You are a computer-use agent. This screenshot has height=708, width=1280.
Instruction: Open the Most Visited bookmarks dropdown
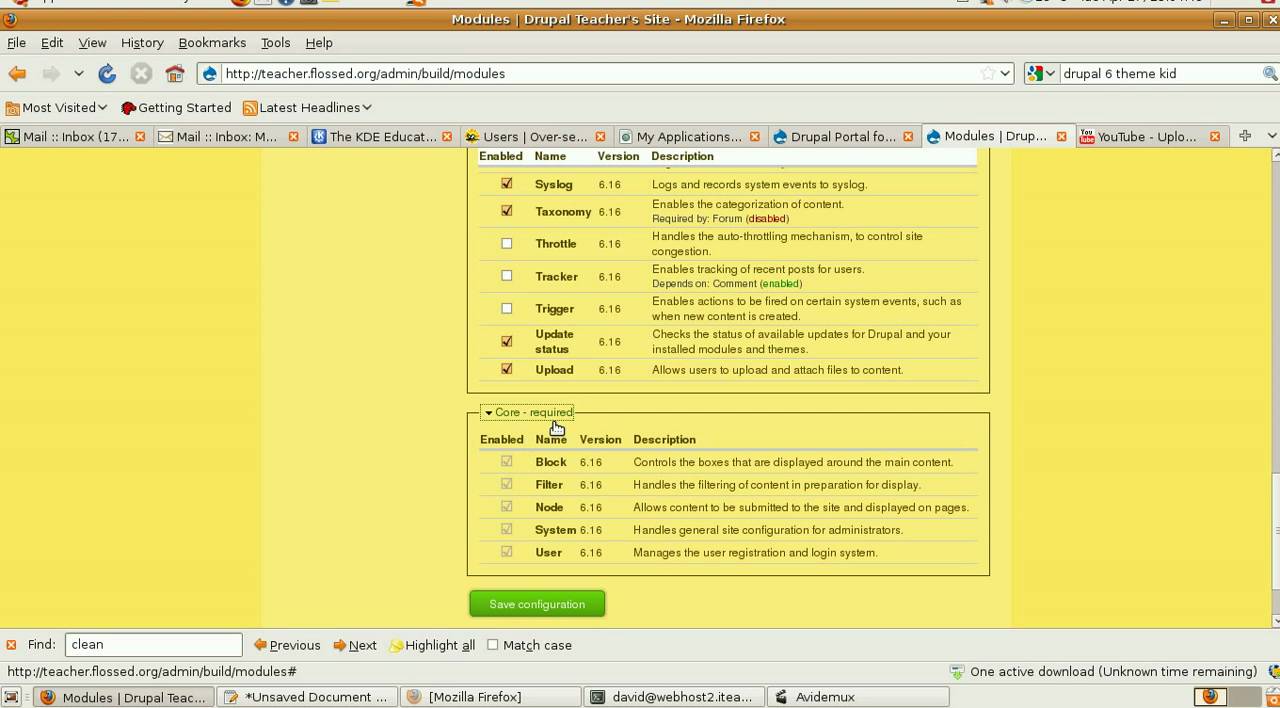57,107
